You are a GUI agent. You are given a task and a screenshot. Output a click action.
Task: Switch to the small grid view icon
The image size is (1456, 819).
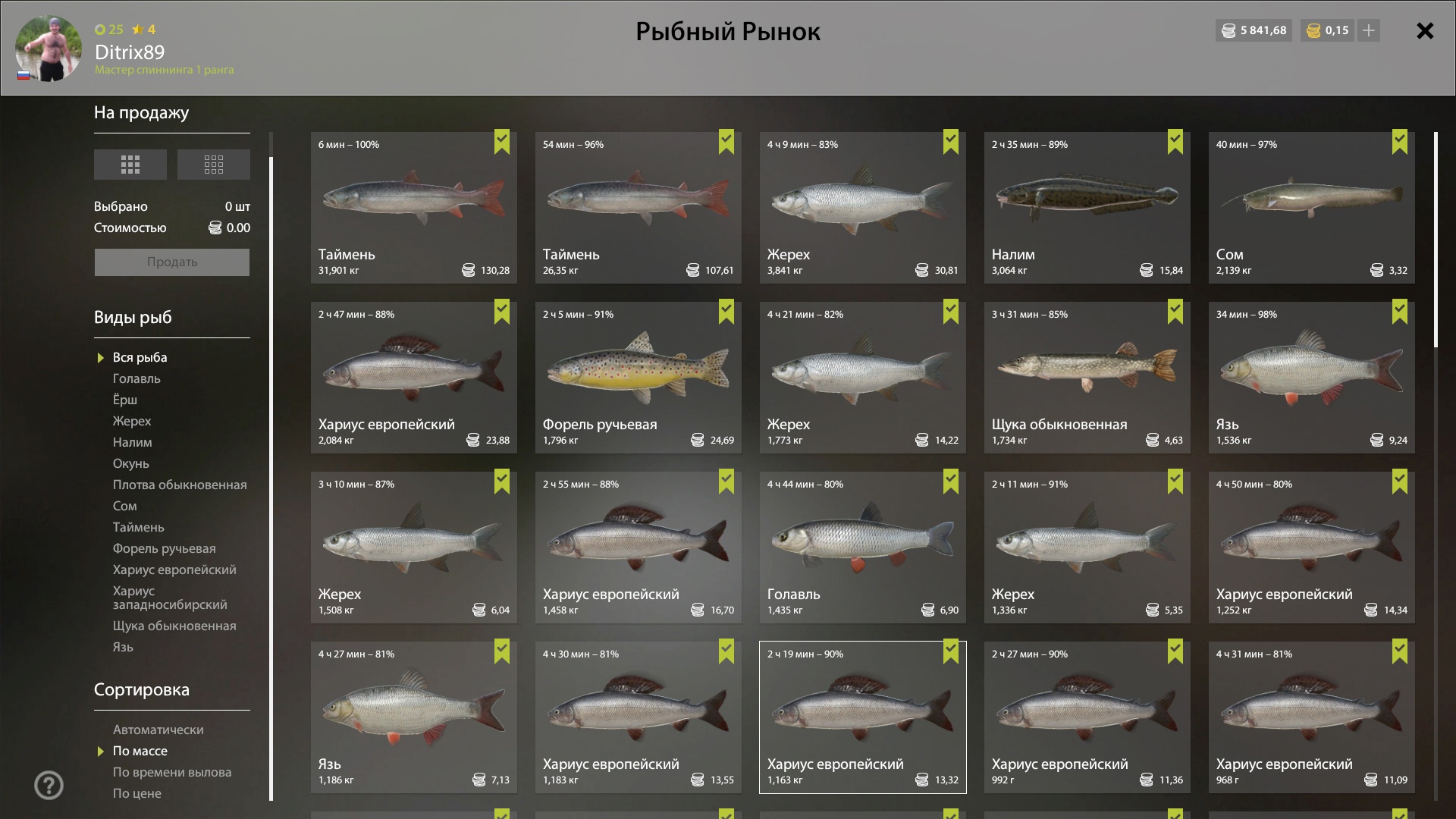pos(214,165)
